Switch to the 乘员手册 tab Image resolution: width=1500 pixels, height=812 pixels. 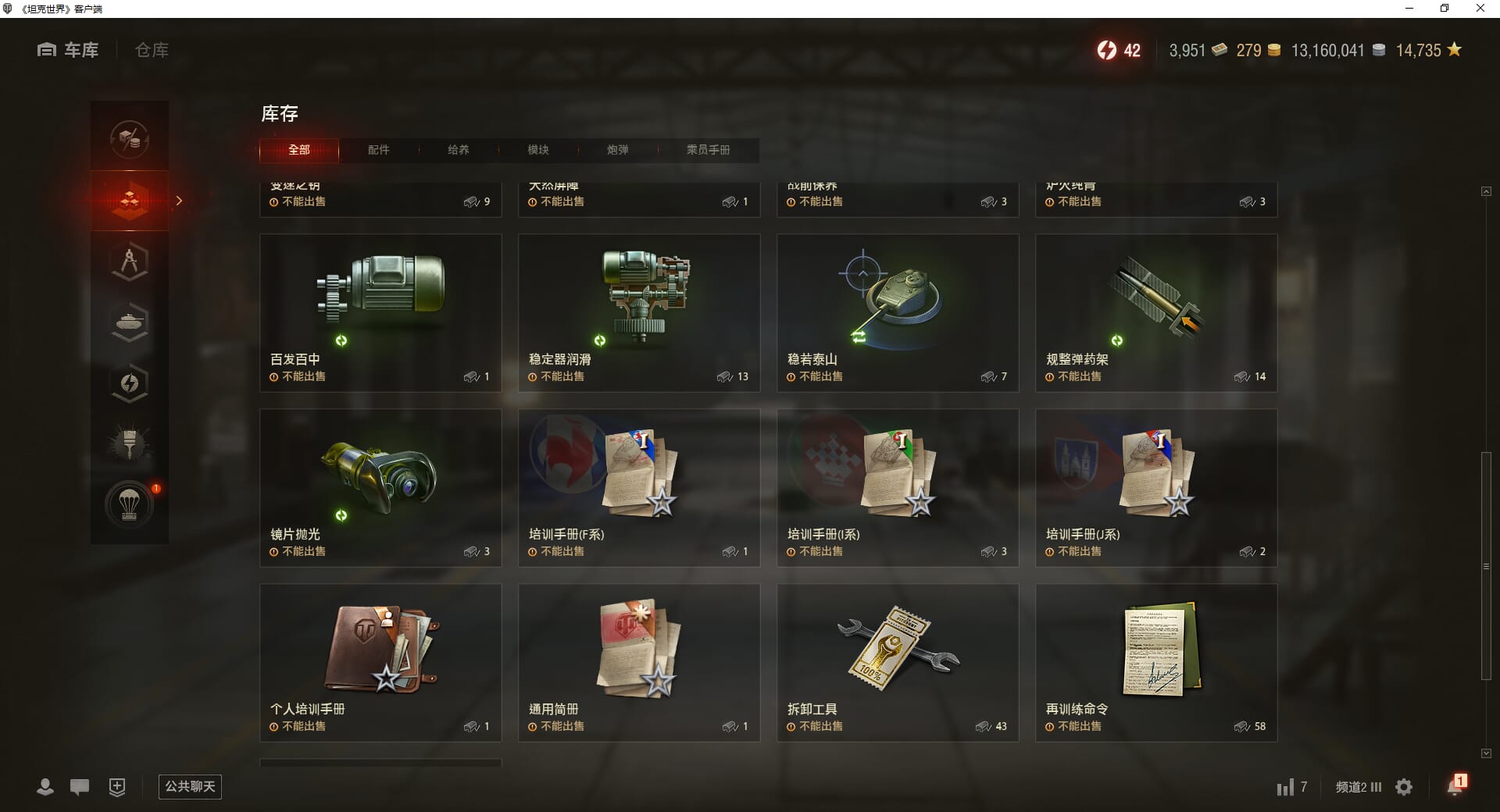709,150
